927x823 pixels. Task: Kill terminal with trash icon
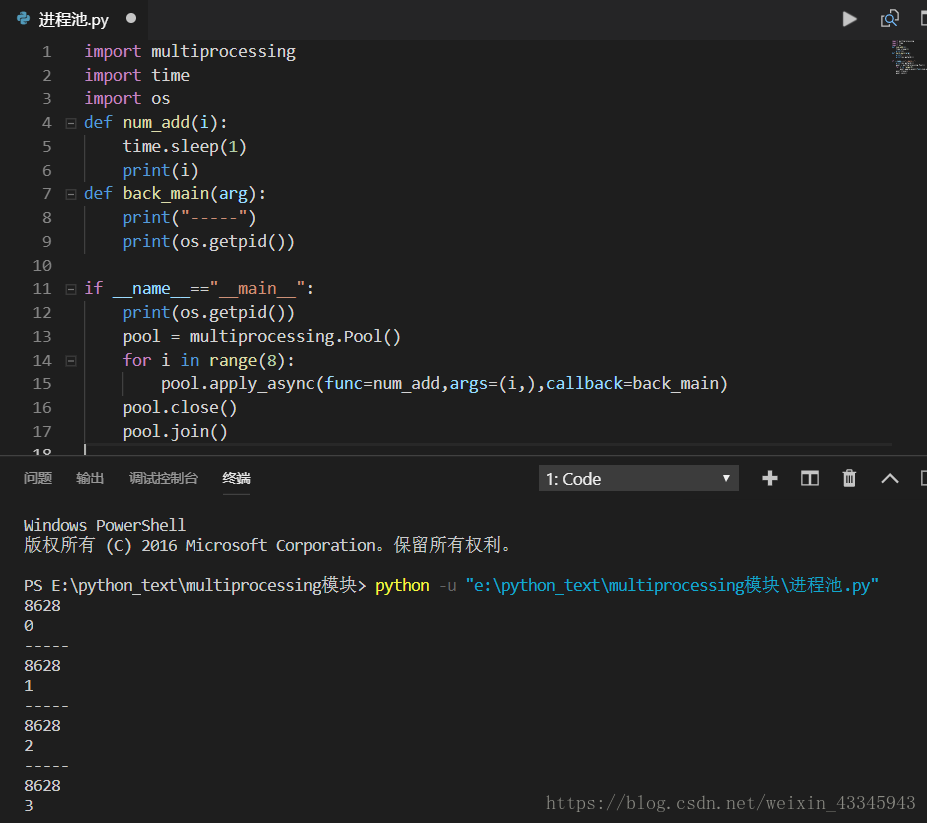(849, 478)
